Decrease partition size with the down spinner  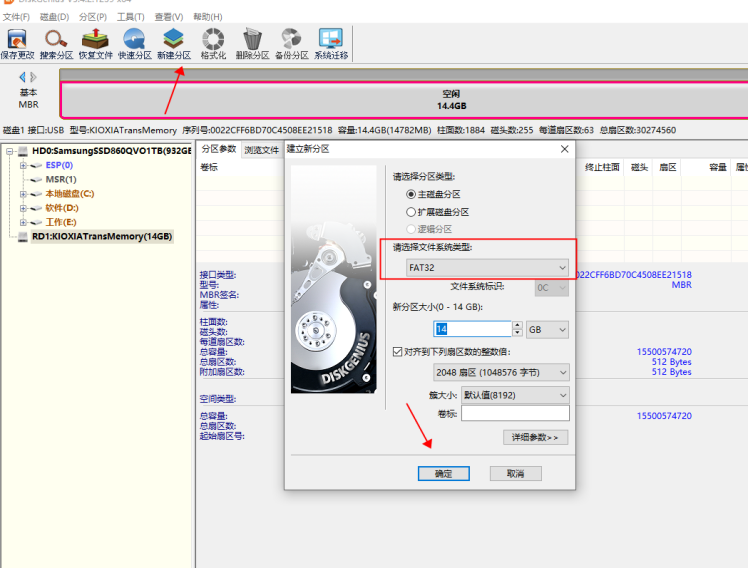point(518,333)
